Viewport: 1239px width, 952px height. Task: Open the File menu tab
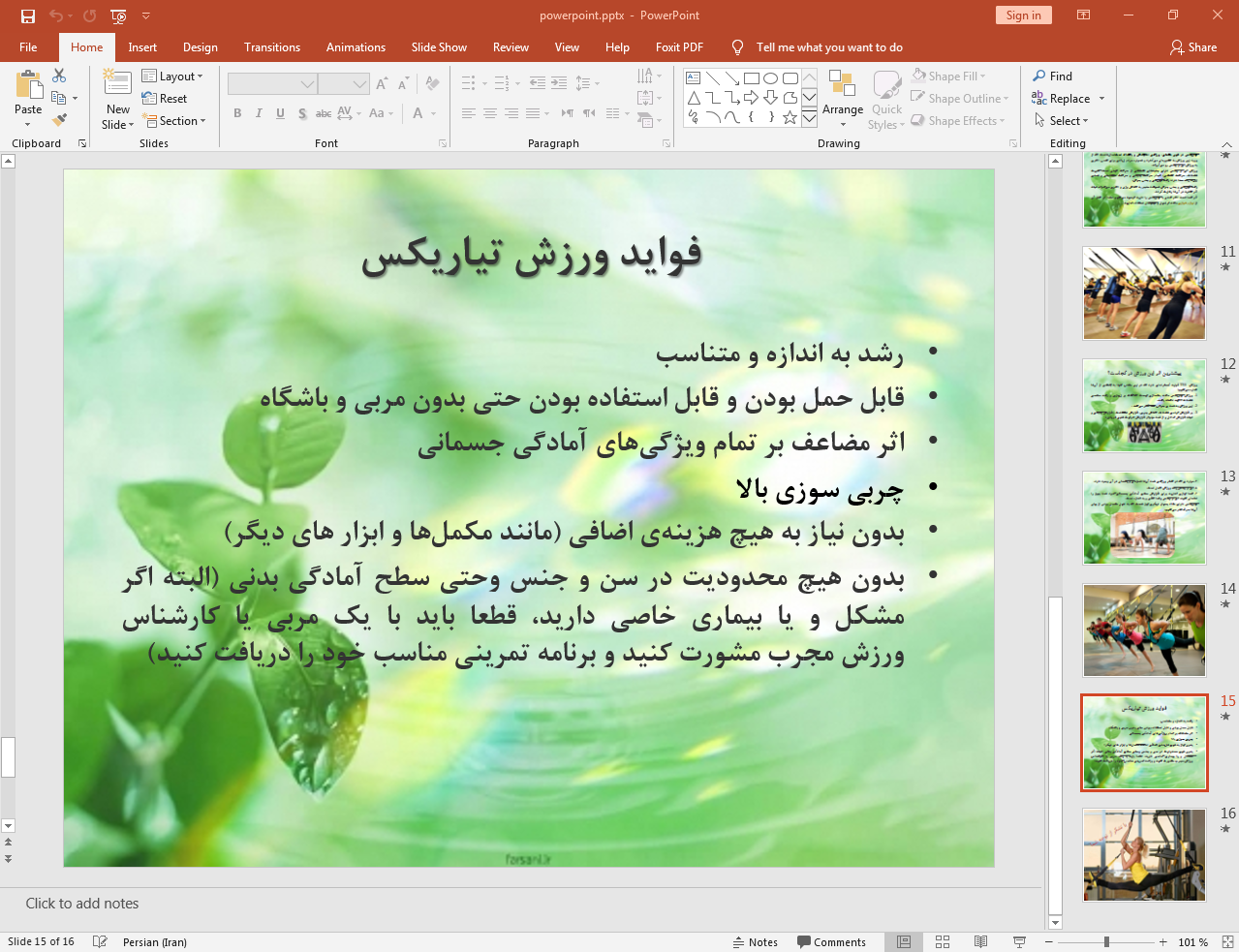[x=28, y=47]
